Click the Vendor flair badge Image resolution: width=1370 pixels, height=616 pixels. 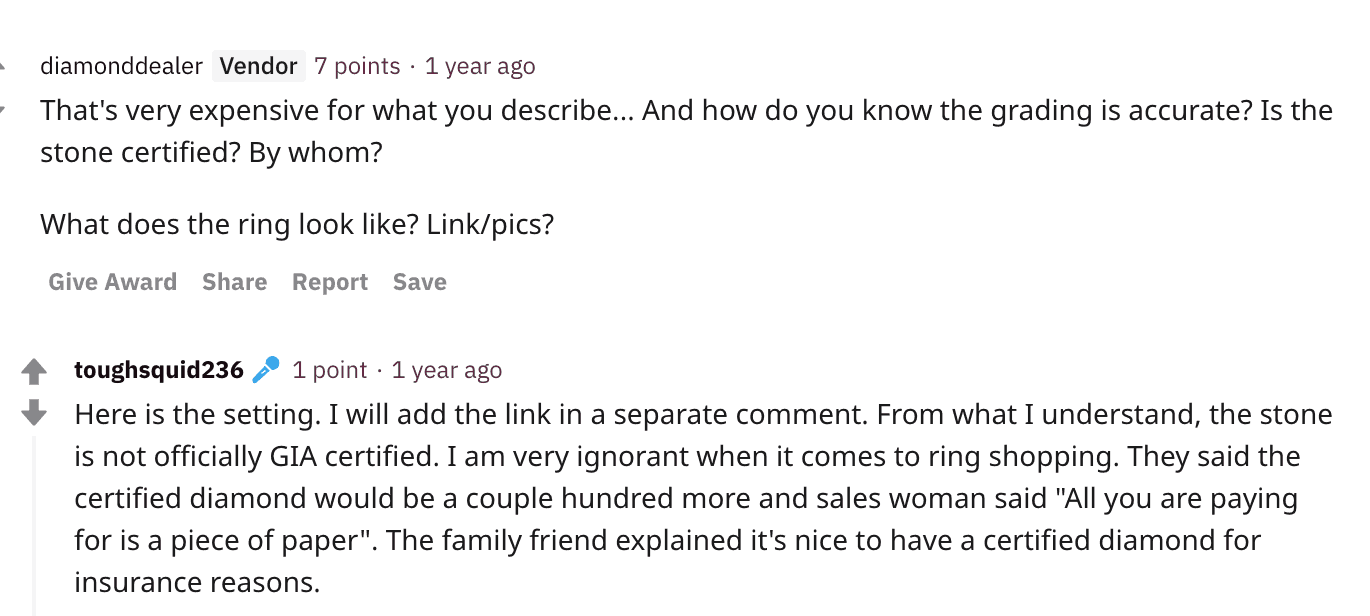[x=258, y=66]
